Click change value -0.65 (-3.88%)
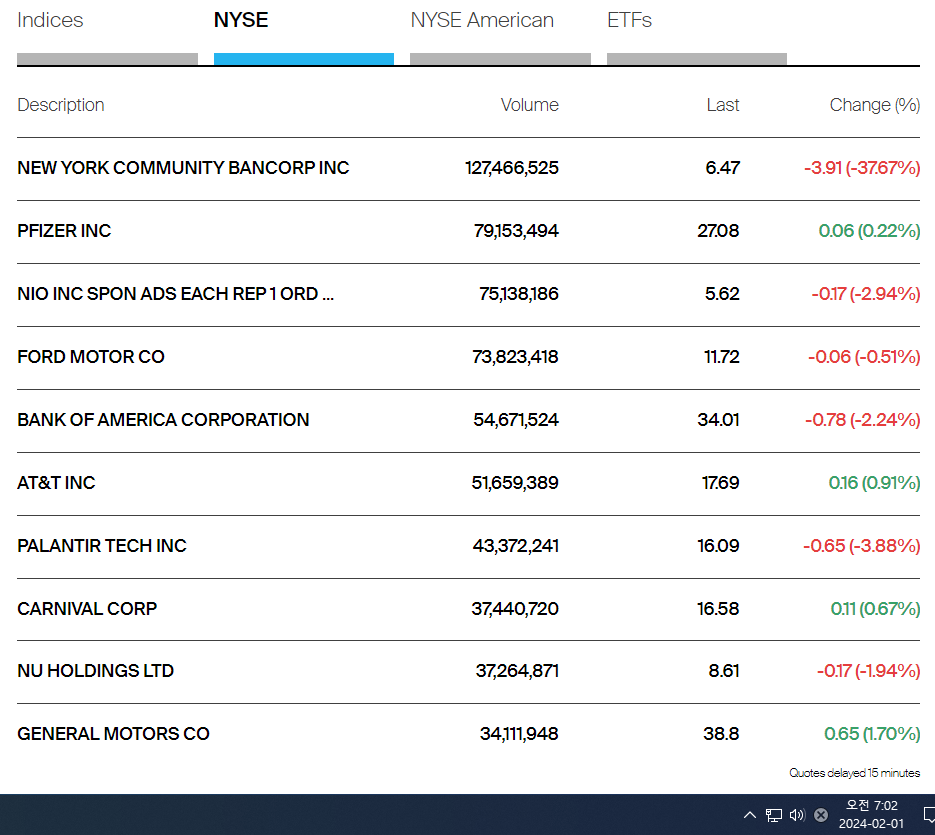 [862, 546]
